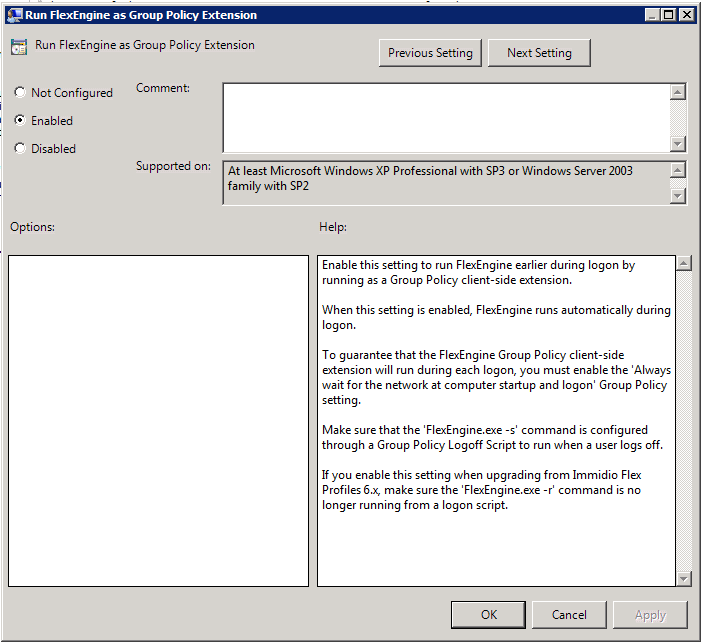Select the Enabled radio button

click(20, 121)
